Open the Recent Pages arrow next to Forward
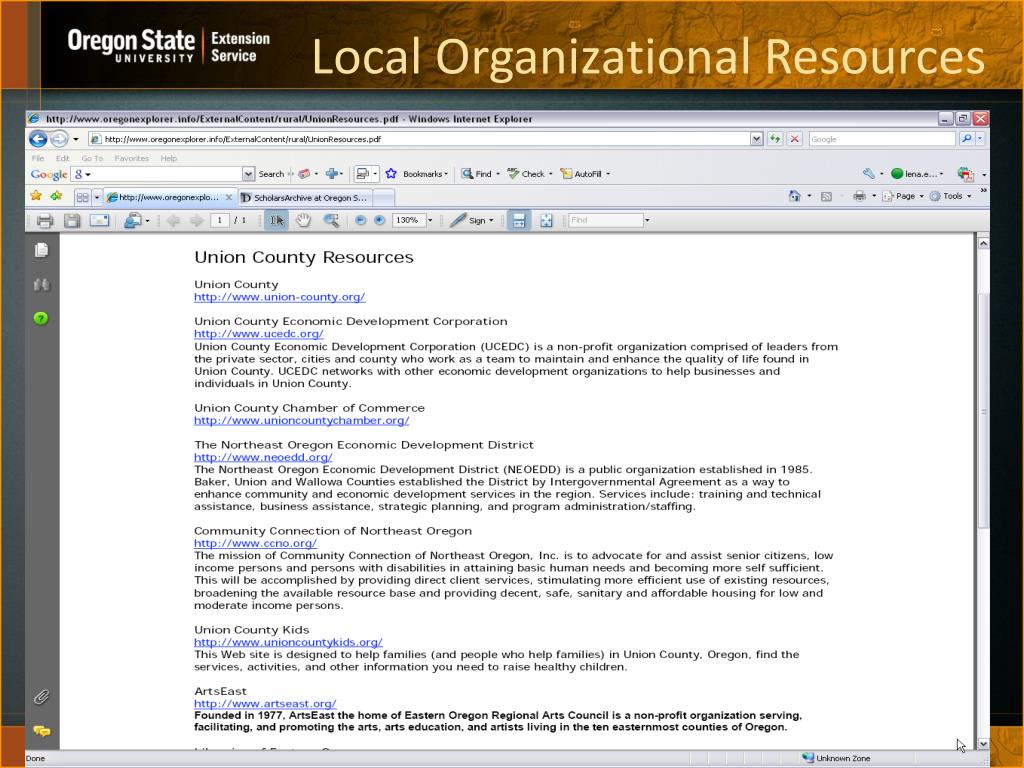Viewport: 1024px width, 768px height. coord(76,139)
